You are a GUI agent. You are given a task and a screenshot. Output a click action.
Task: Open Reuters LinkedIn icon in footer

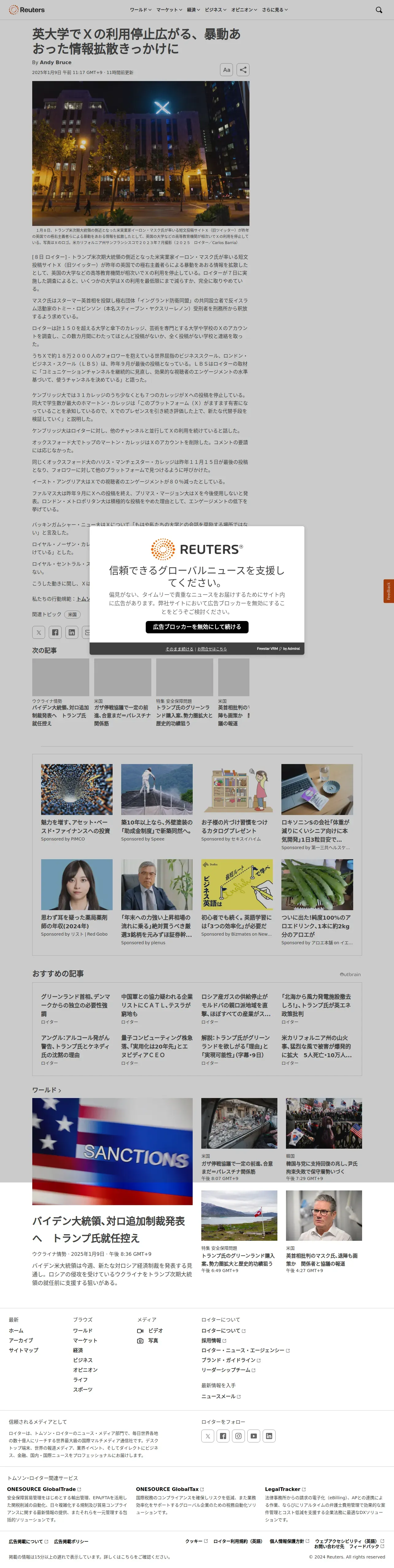click(x=269, y=1436)
